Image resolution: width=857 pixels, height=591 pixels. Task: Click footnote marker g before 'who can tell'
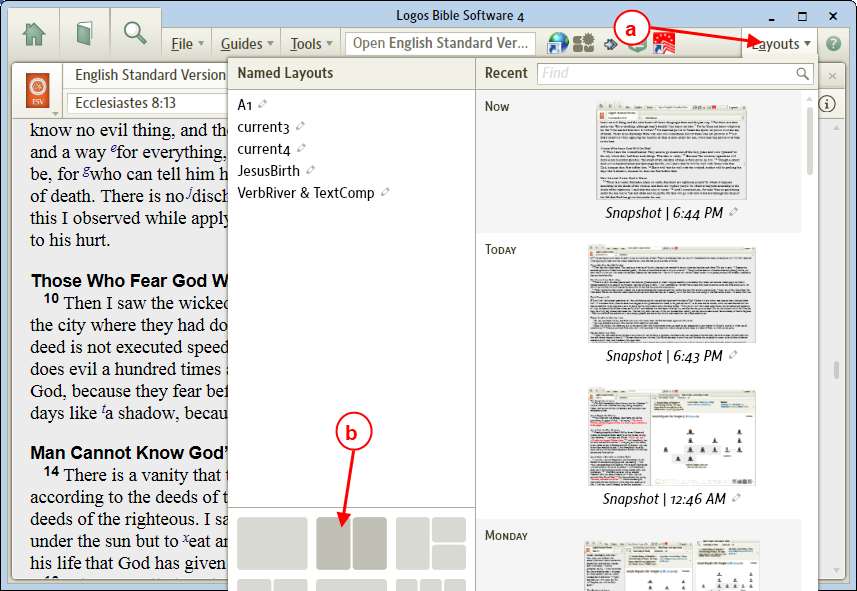(x=86, y=171)
